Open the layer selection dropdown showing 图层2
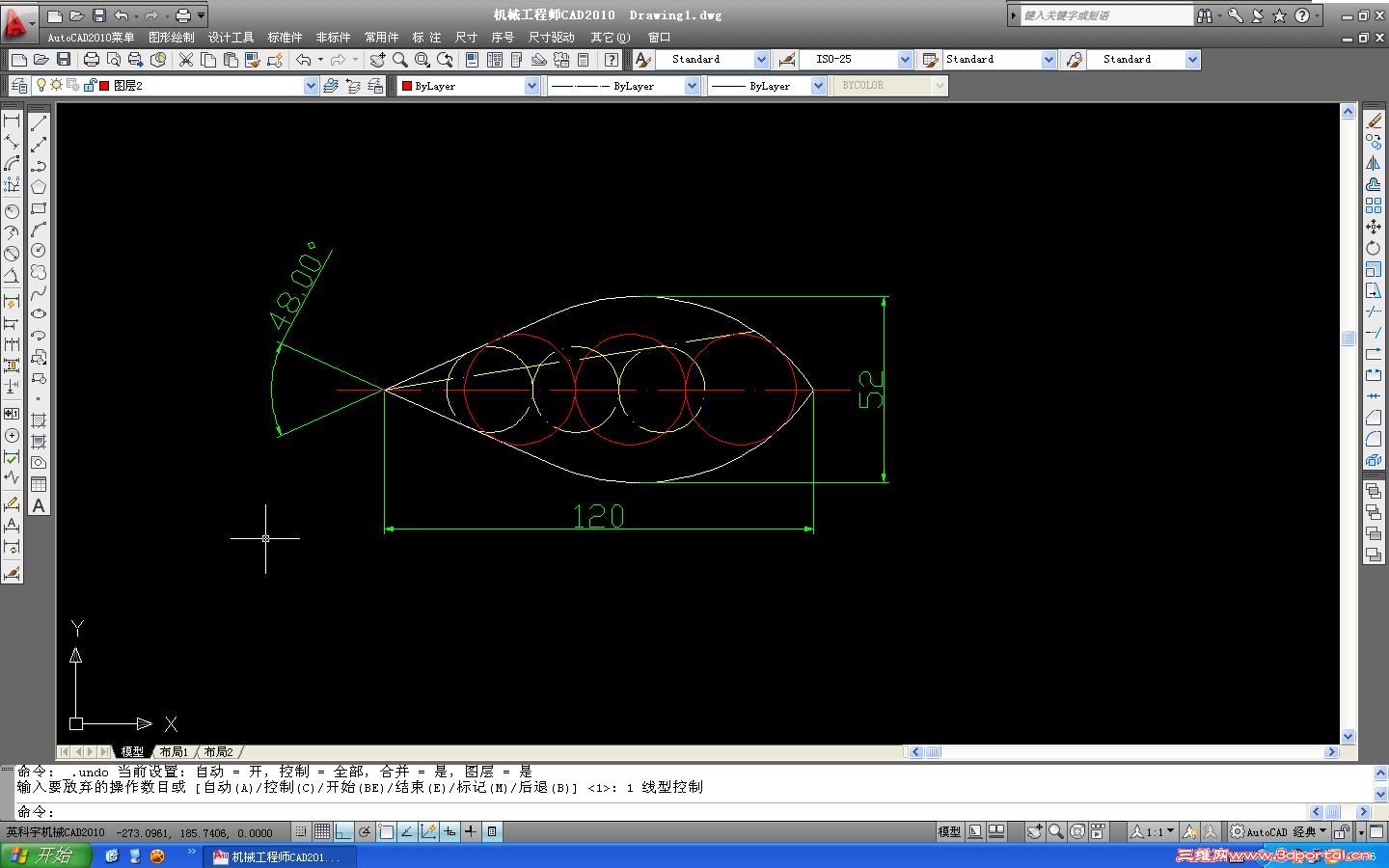The image size is (1389, 868). 311,85
